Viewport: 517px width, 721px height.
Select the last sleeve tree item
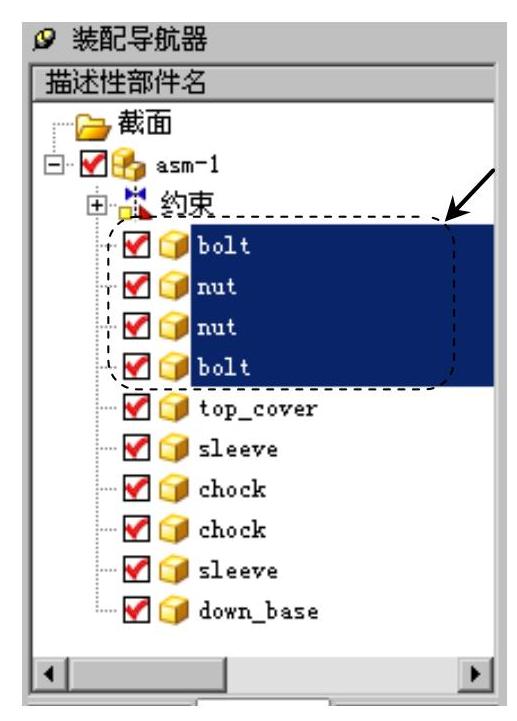pyautogui.click(x=238, y=570)
